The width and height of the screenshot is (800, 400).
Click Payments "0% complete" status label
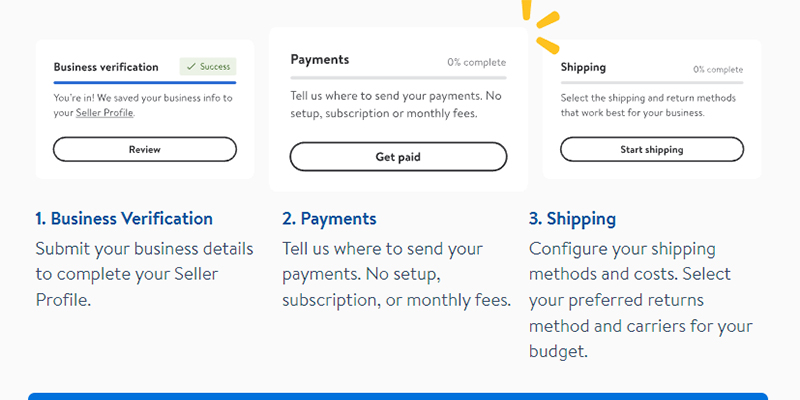[x=477, y=62]
